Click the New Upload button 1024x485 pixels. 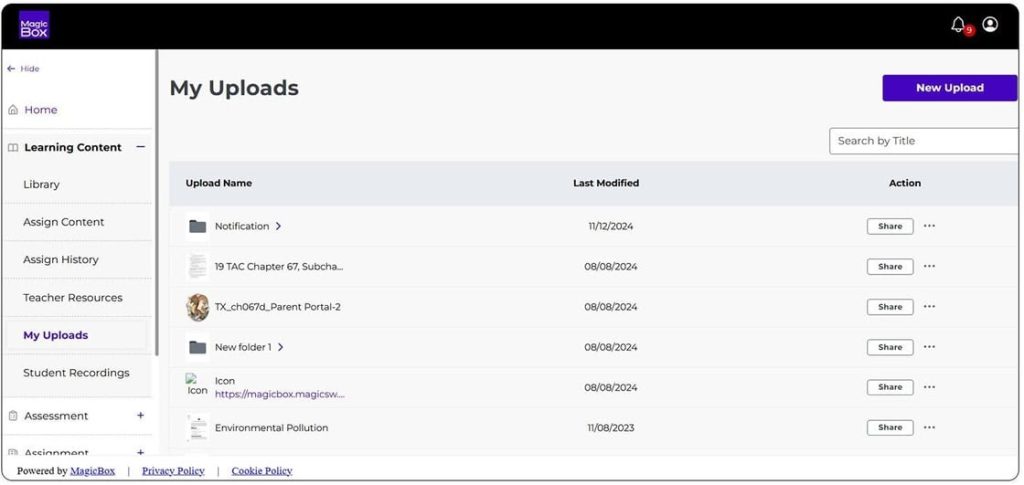(949, 88)
